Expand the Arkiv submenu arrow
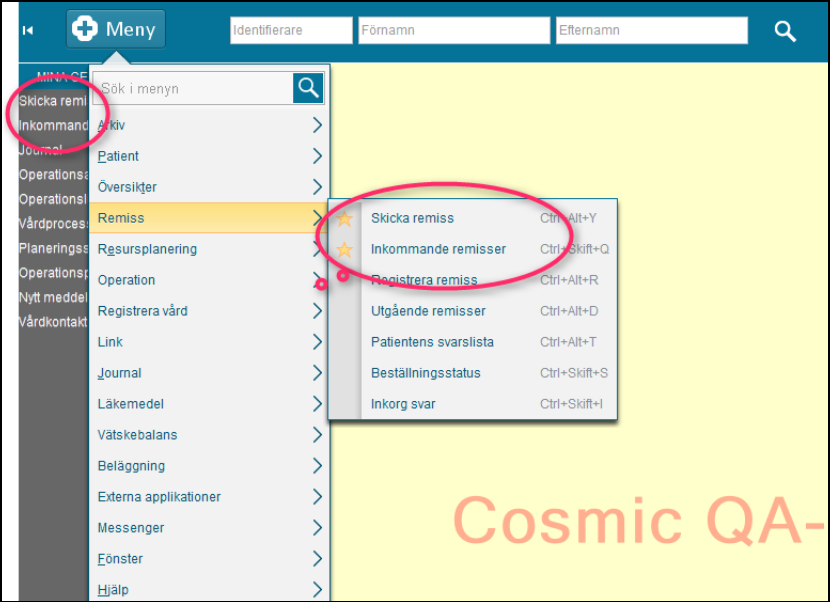 tap(316, 125)
